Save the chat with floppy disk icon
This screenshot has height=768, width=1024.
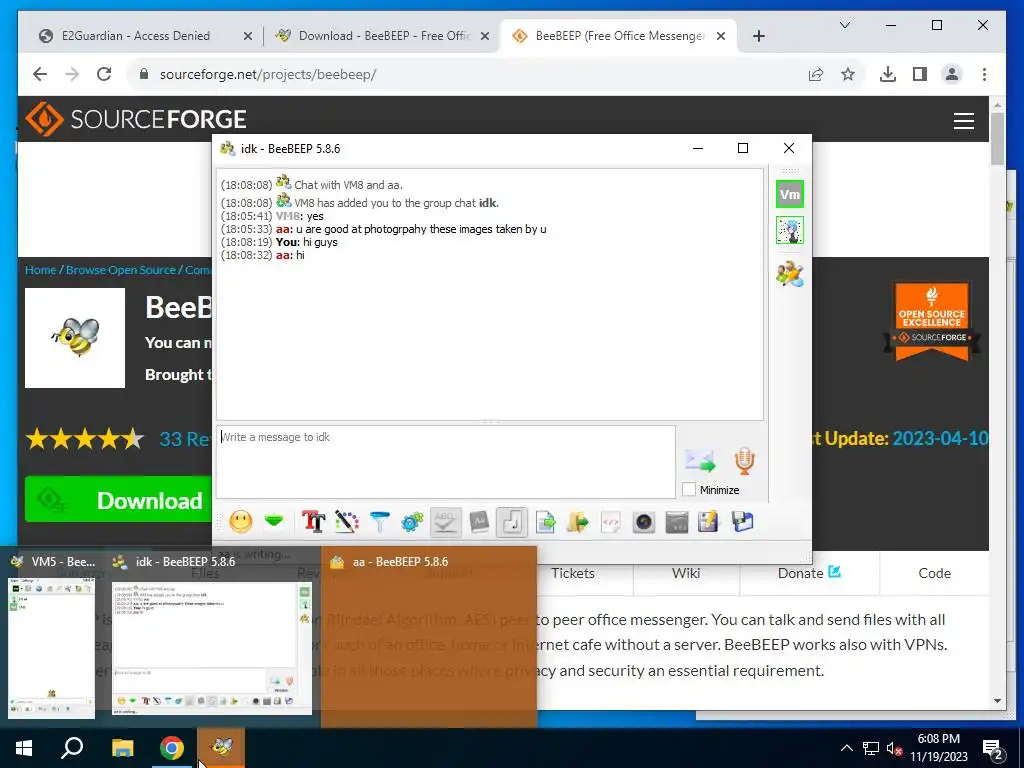pos(743,522)
